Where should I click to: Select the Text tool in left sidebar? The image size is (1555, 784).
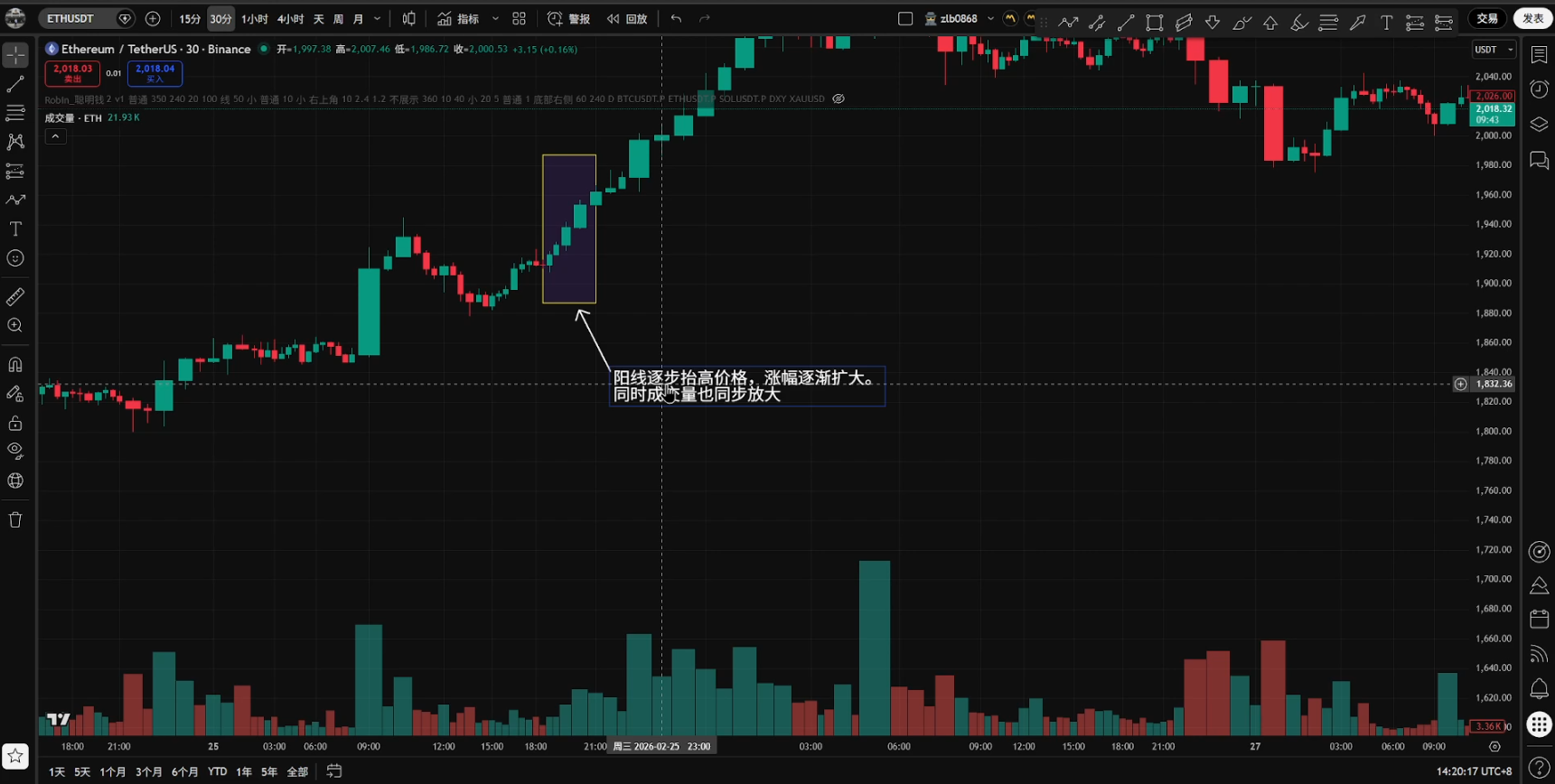point(15,229)
